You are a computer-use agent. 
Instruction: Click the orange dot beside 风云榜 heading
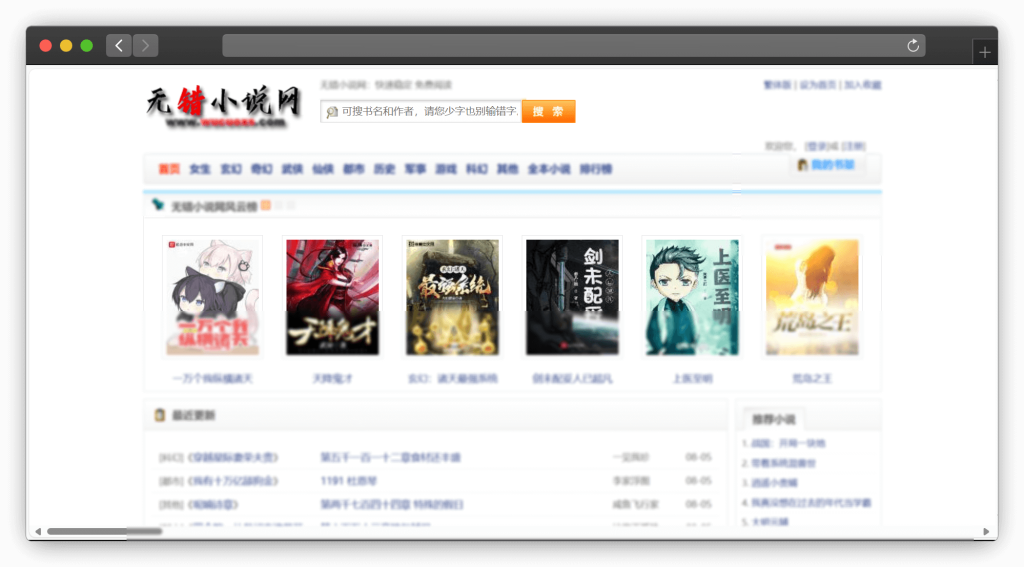click(266, 206)
